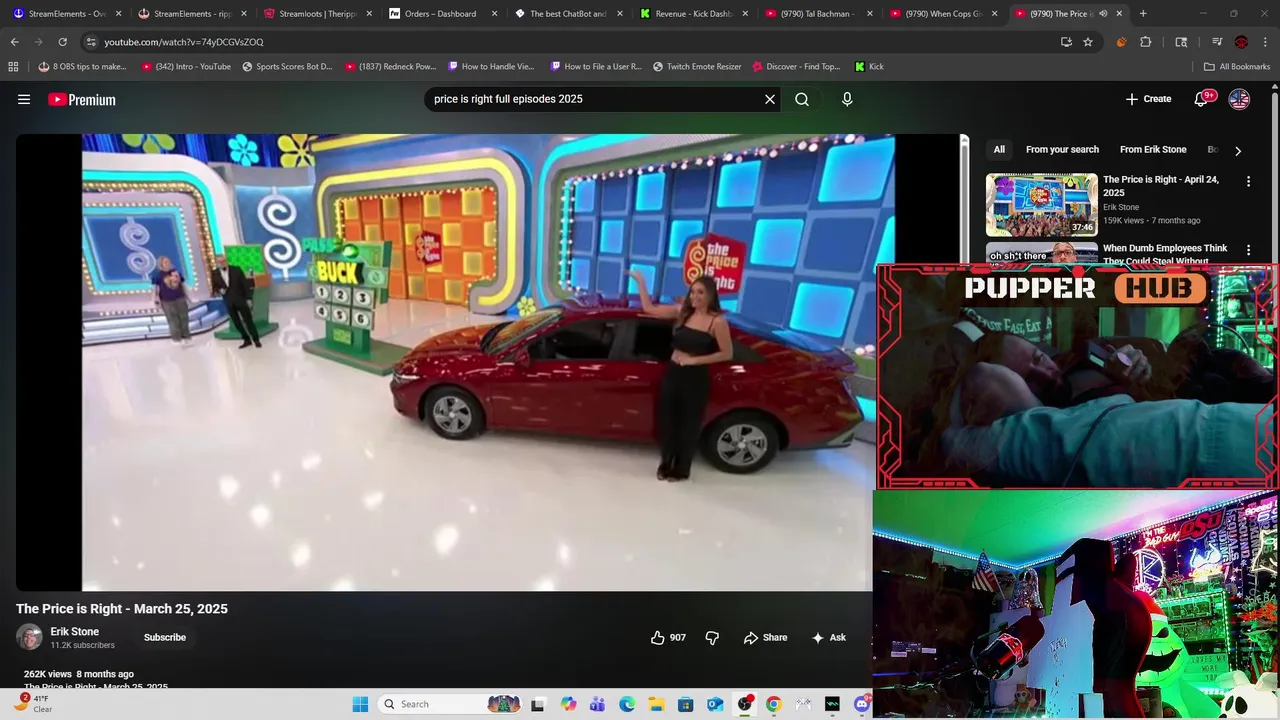Go to YouTube Premium home logo
Screen dimensions: 1280x720
pos(82,99)
